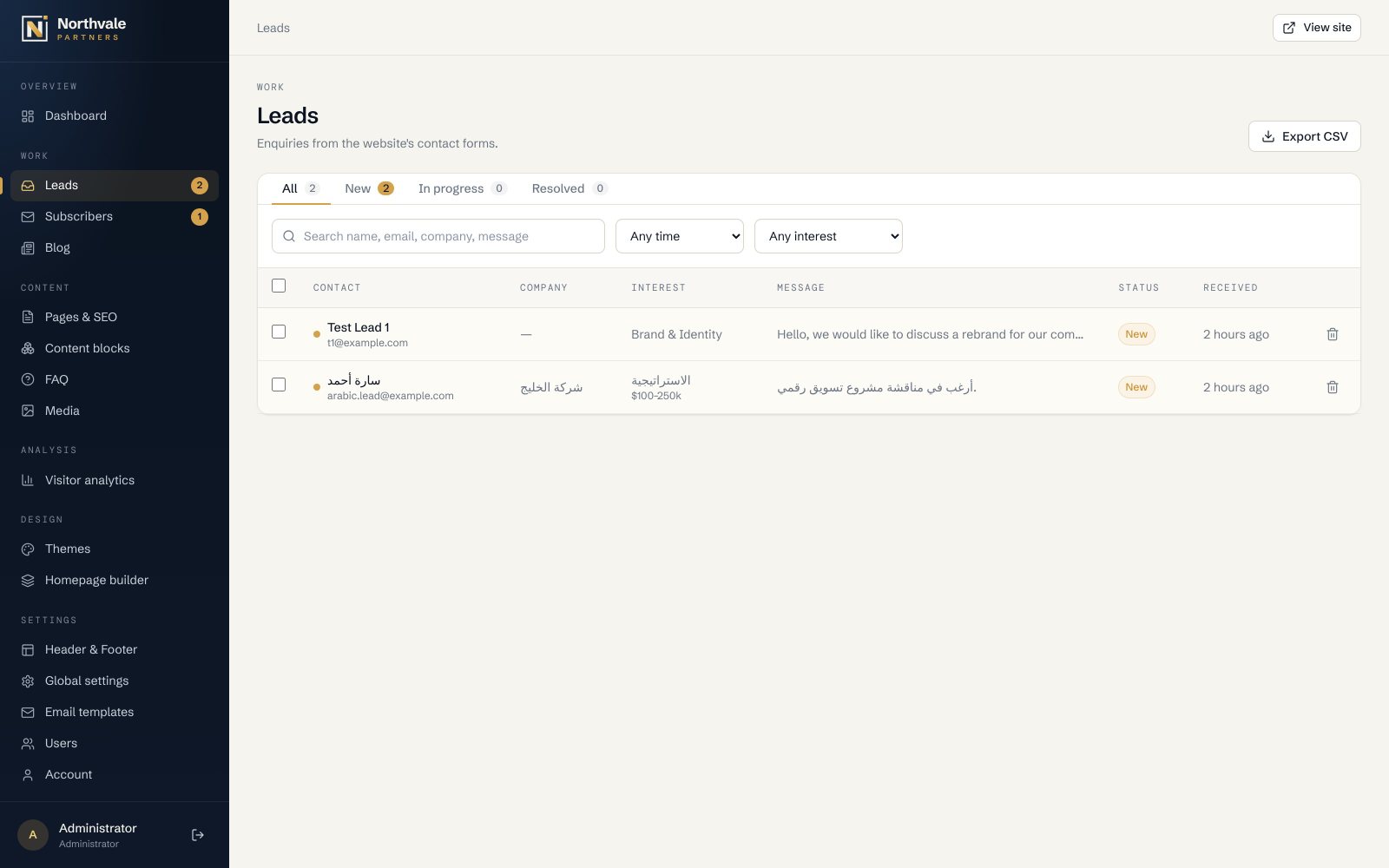Focus the leads search input field
This screenshot has width=1389, height=868.
click(x=438, y=236)
